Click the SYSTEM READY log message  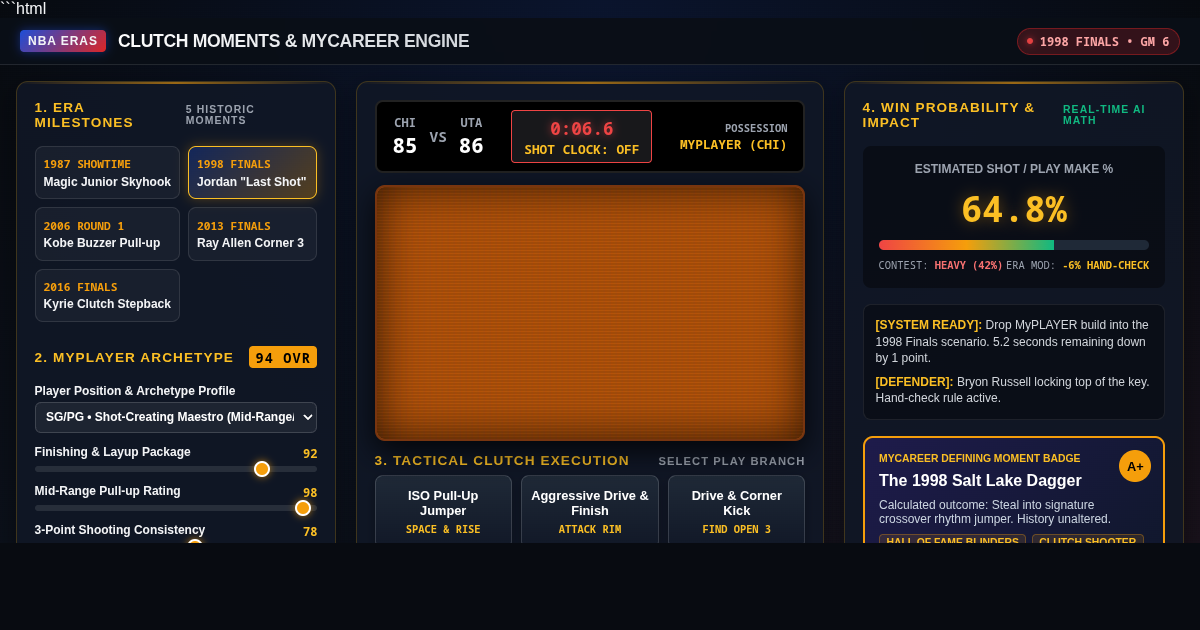click(1014, 341)
